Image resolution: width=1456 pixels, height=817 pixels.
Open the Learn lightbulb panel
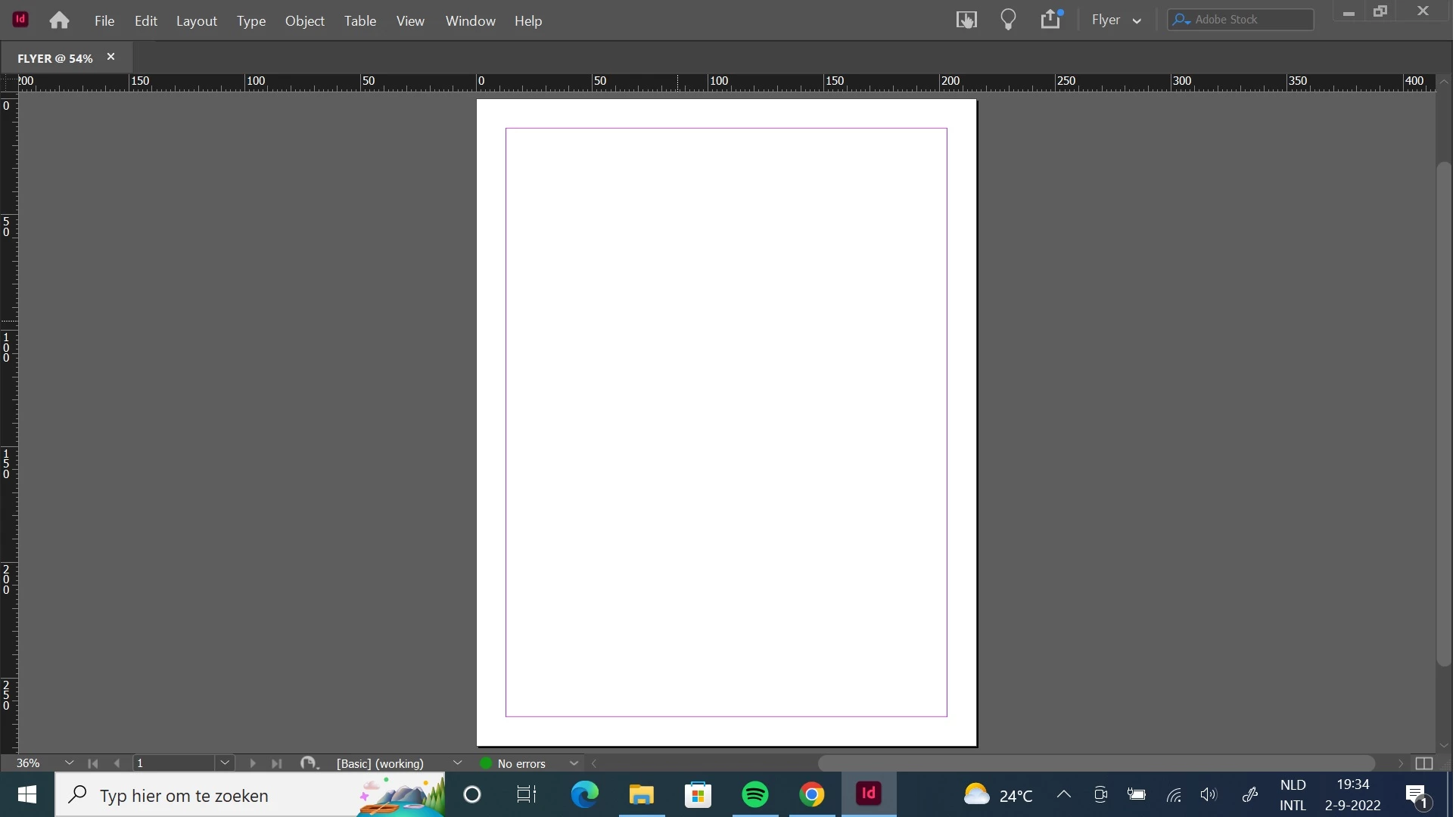[1010, 20]
